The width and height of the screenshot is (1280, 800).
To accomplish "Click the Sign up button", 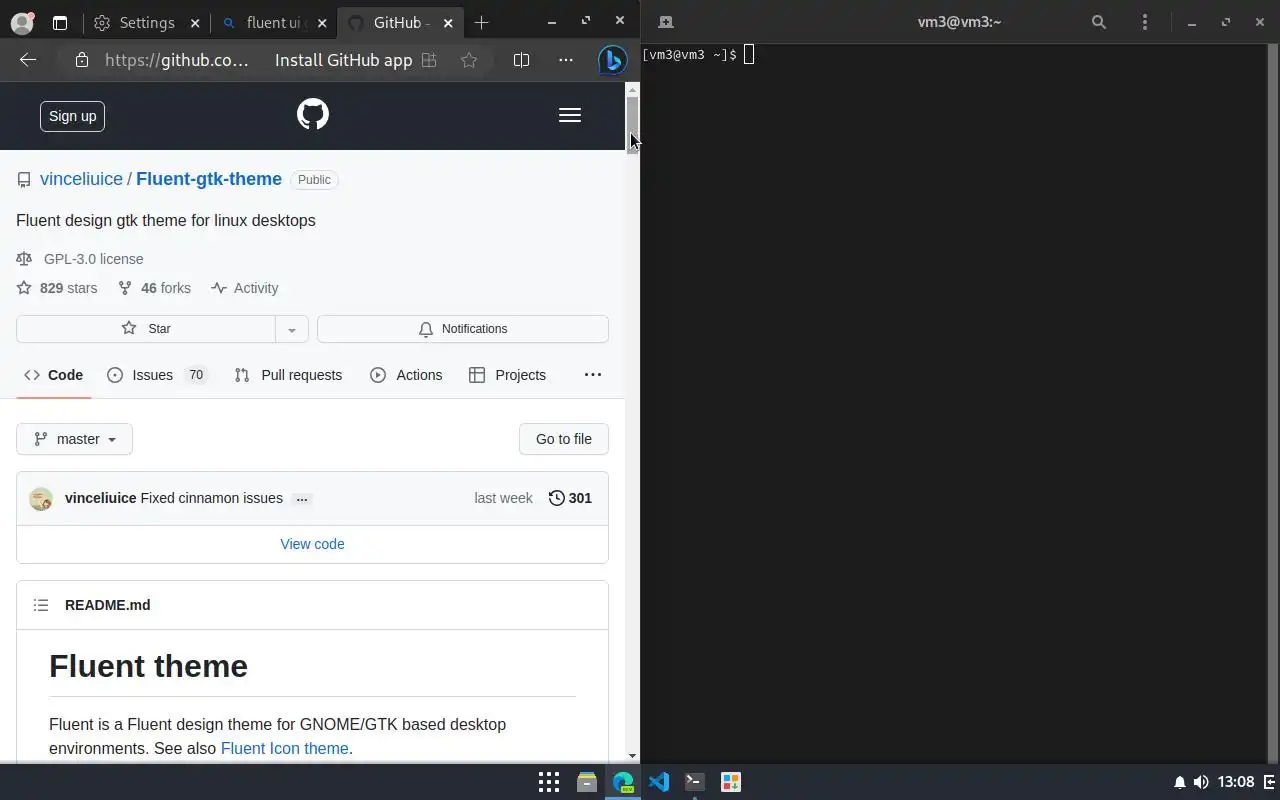I will tap(72, 116).
